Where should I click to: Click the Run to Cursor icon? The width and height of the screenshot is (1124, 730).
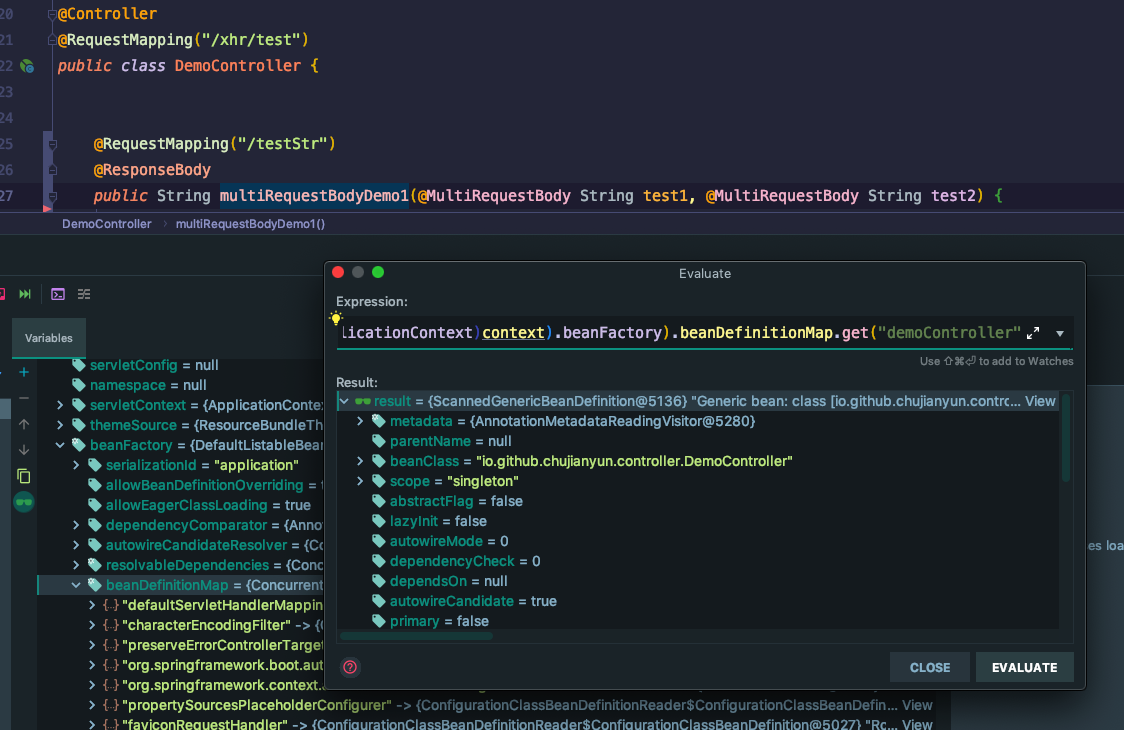pyautogui.click(x=25, y=294)
